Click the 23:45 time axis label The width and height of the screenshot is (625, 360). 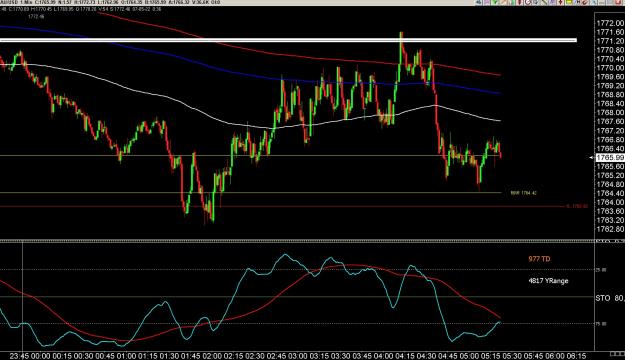click(19, 356)
